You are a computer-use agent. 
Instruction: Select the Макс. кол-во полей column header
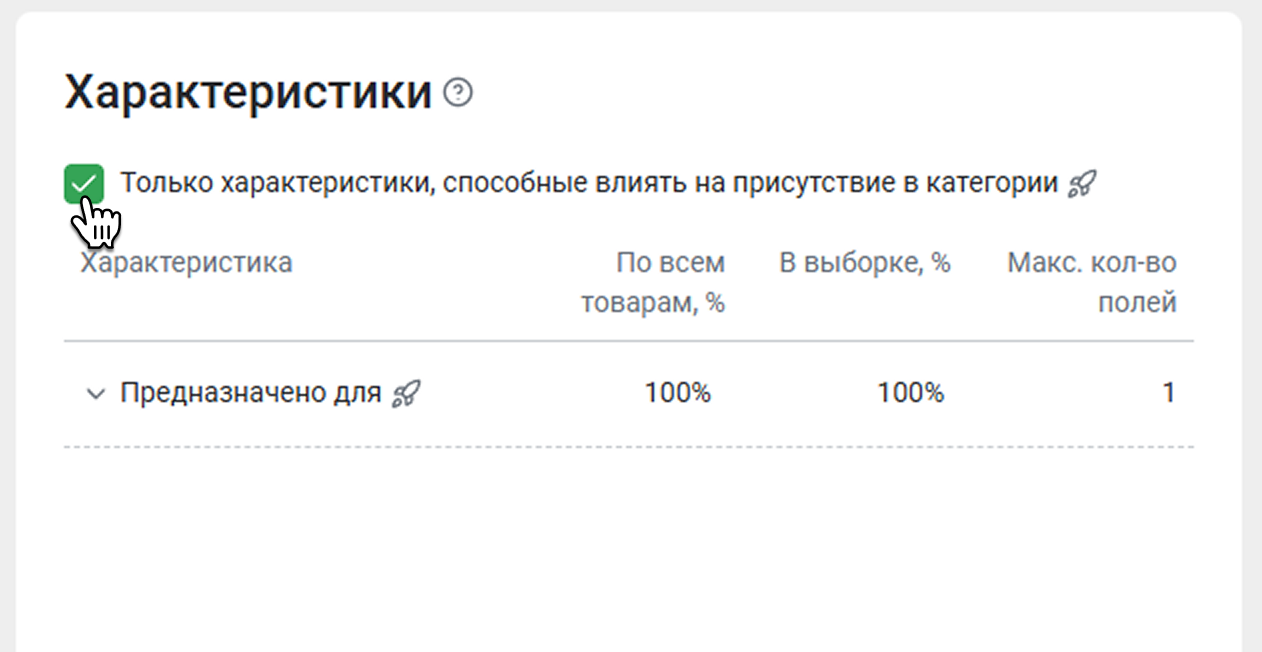click(x=1092, y=283)
